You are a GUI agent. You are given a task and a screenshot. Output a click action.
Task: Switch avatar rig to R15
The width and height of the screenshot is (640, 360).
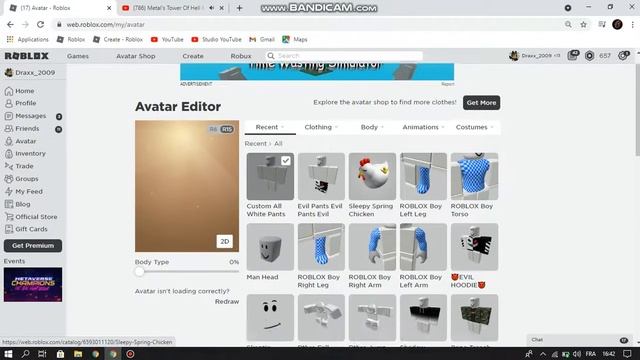point(227,129)
